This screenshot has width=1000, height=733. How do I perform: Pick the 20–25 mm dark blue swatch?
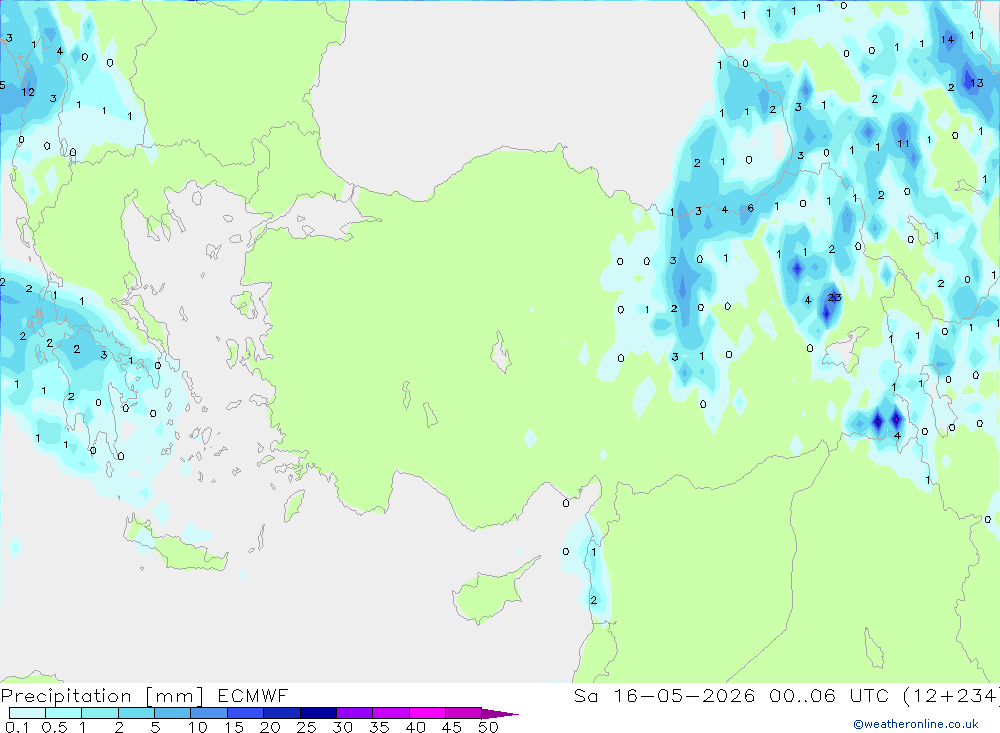[x=281, y=713]
